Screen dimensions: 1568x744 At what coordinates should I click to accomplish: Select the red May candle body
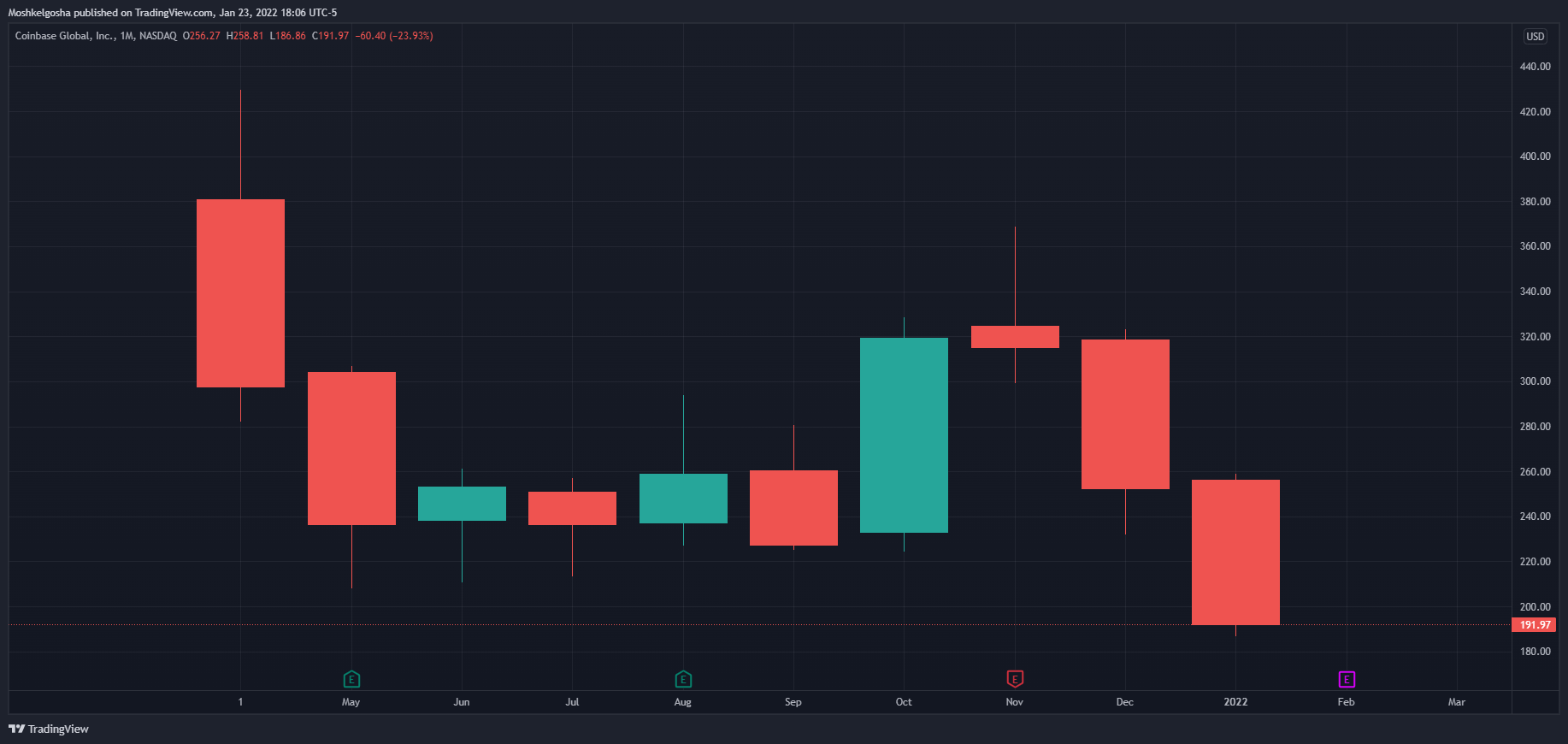(x=351, y=448)
